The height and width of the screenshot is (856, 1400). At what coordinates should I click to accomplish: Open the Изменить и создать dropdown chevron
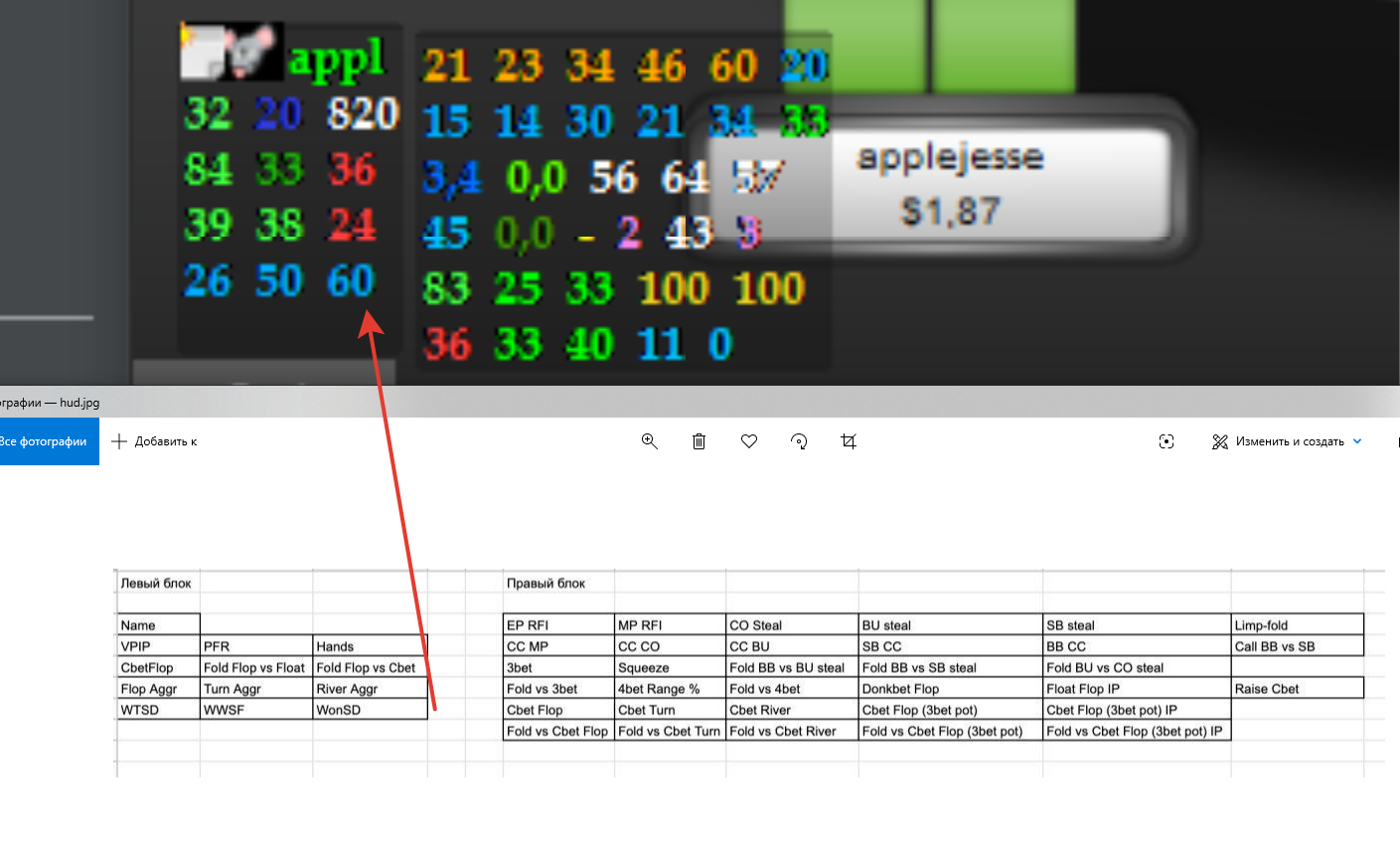coord(1357,441)
